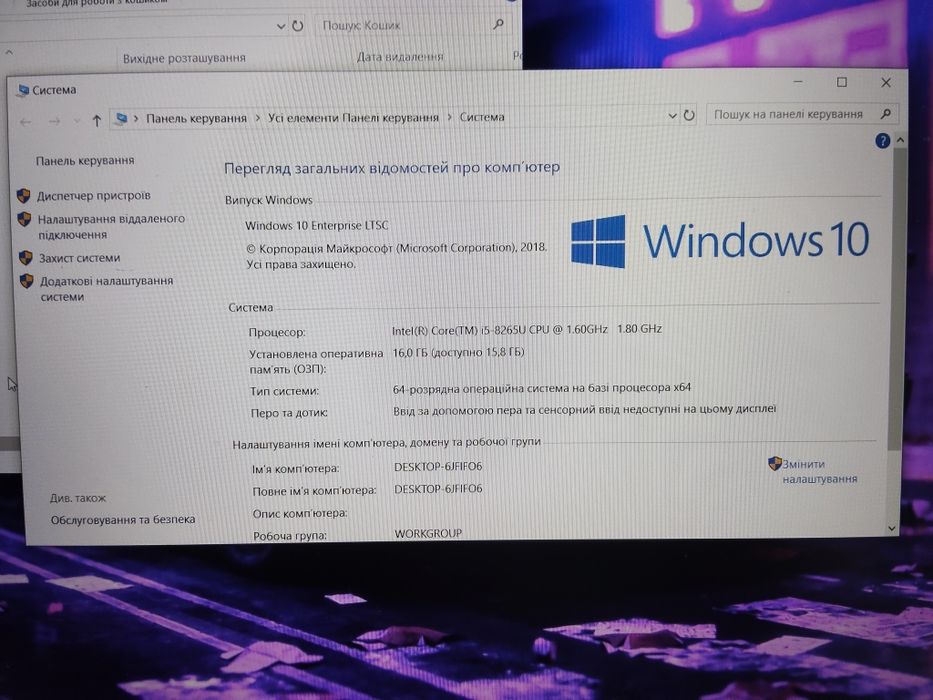This screenshot has height=700, width=933.
Task: Click the computer icon in address bar
Action: (121, 119)
